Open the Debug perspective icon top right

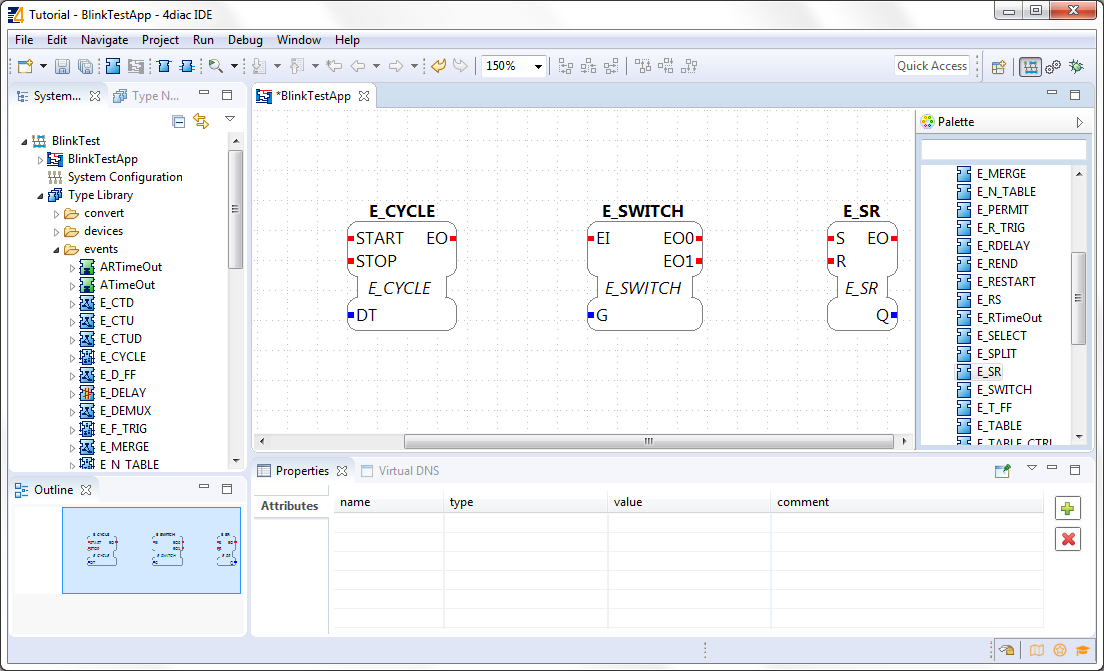click(1075, 66)
